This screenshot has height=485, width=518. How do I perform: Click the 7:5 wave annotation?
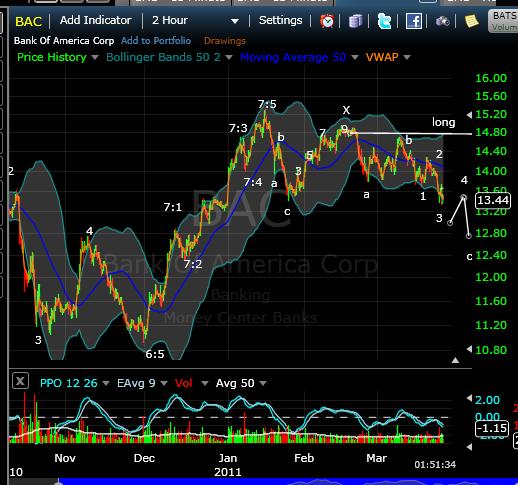click(267, 104)
